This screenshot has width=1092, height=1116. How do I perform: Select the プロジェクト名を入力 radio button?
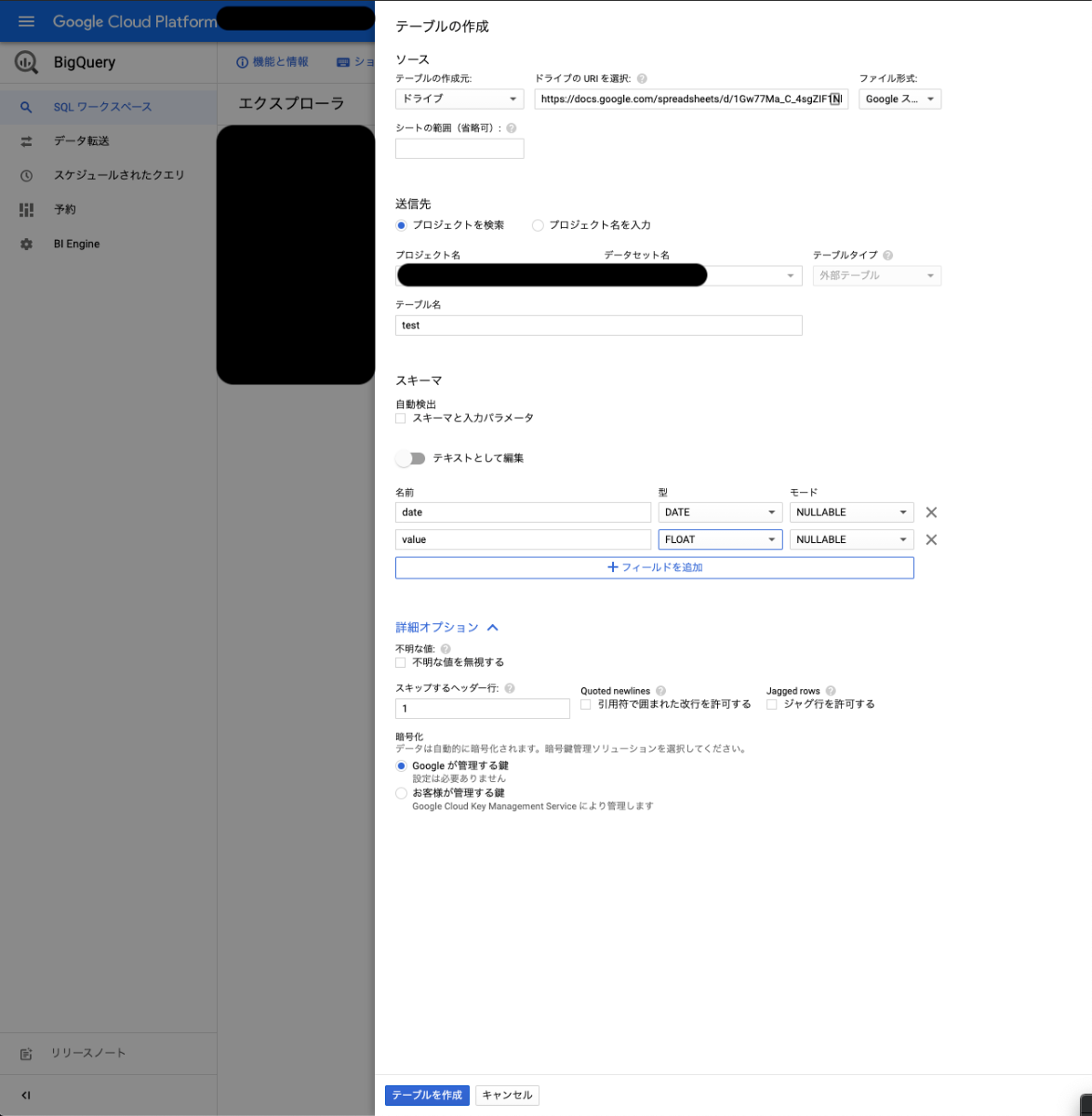[538, 225]
